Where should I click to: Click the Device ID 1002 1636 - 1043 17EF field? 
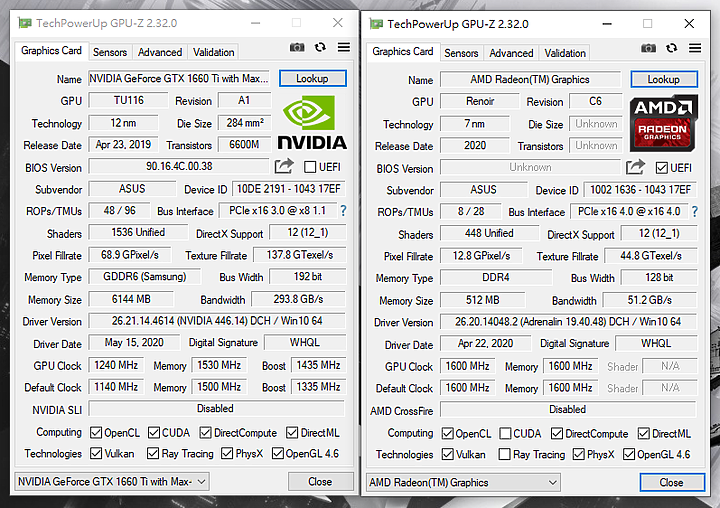pyautogui.click(x=640, y=190)
